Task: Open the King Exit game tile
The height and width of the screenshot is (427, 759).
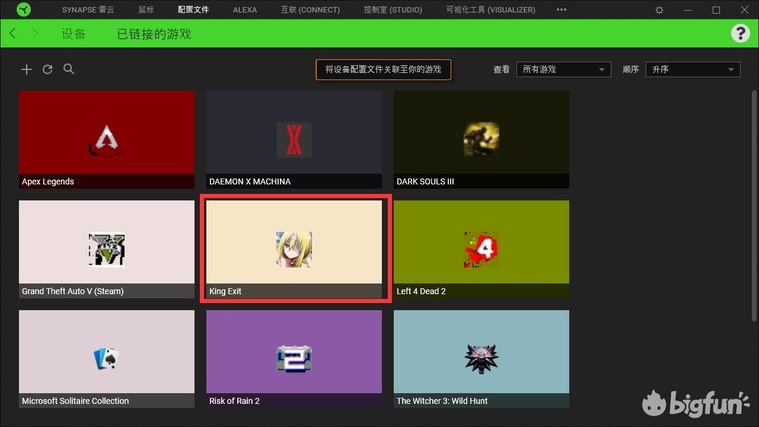Action: click(294, 249)
